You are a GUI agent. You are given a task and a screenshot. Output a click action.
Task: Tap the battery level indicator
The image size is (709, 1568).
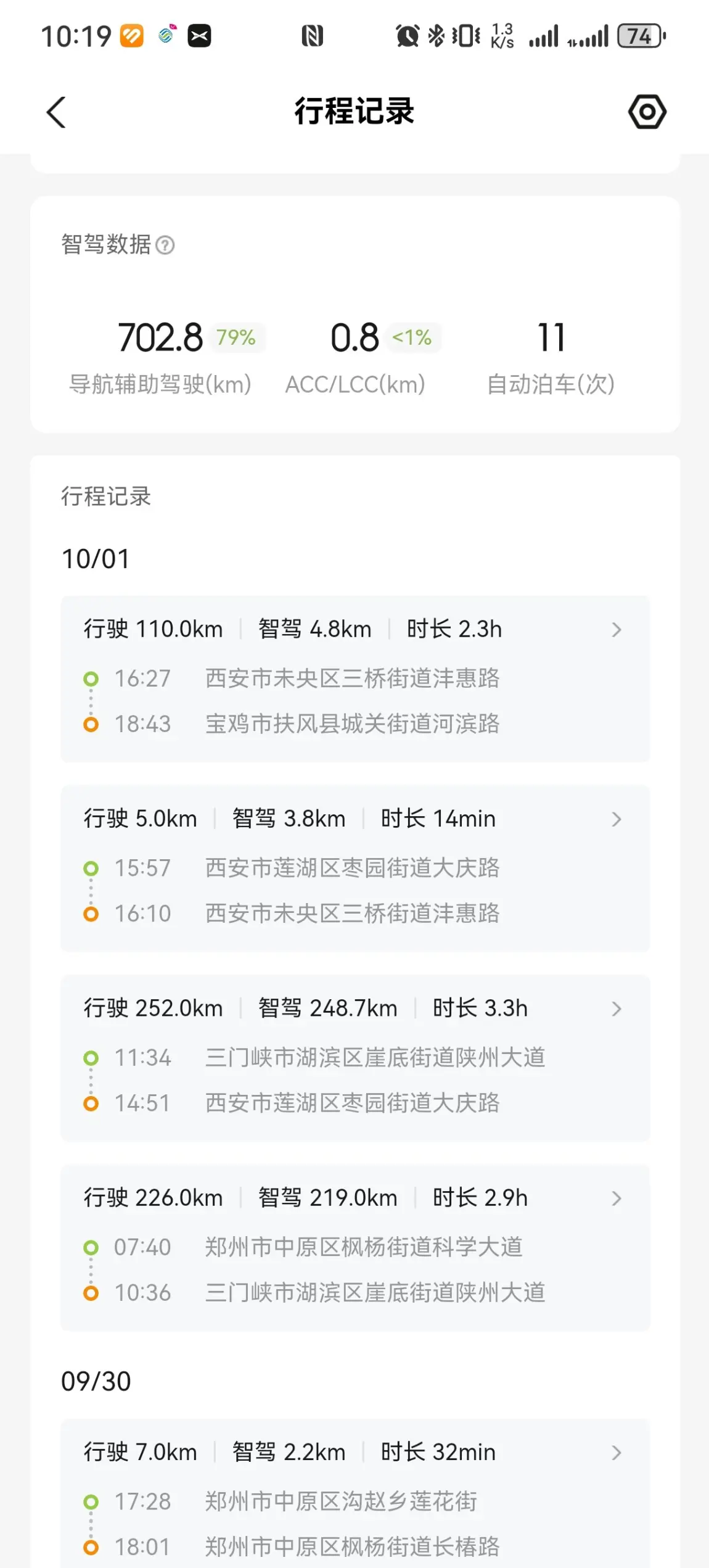pyautogui.click(x=641, y=36)
